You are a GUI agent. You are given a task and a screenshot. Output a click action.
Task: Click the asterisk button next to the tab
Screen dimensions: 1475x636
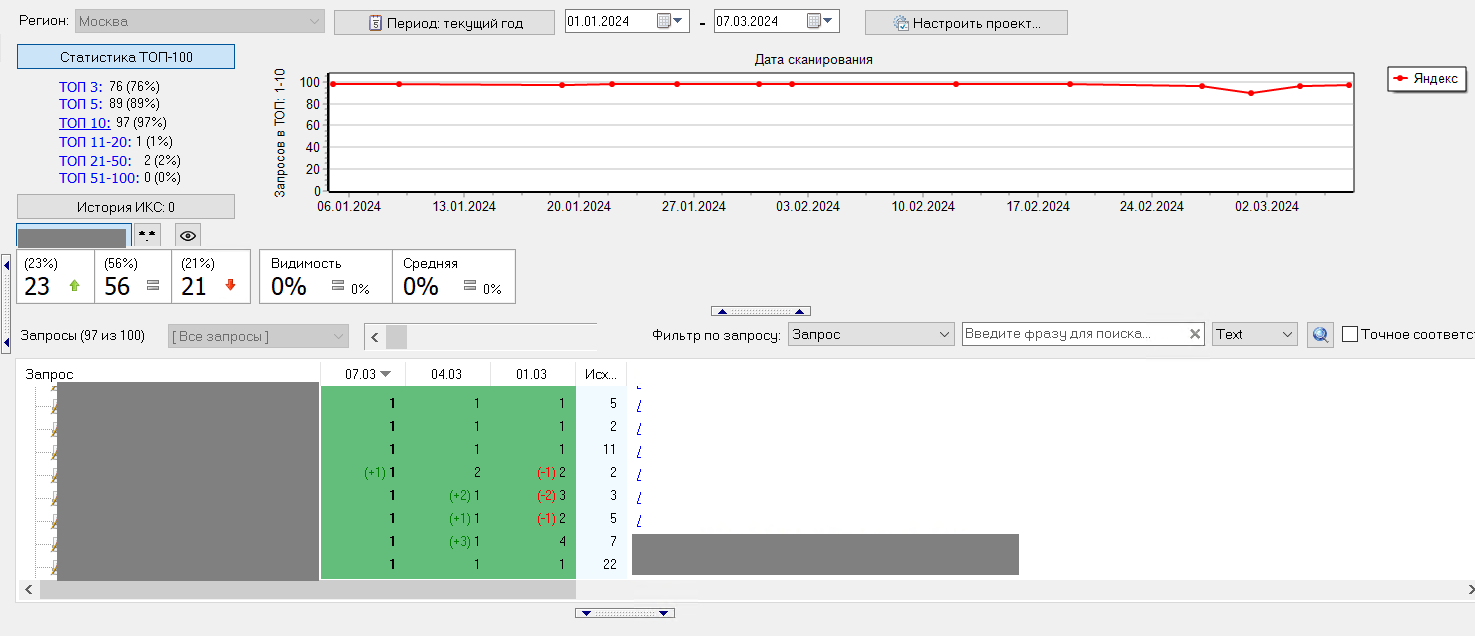tap(148, 235)
